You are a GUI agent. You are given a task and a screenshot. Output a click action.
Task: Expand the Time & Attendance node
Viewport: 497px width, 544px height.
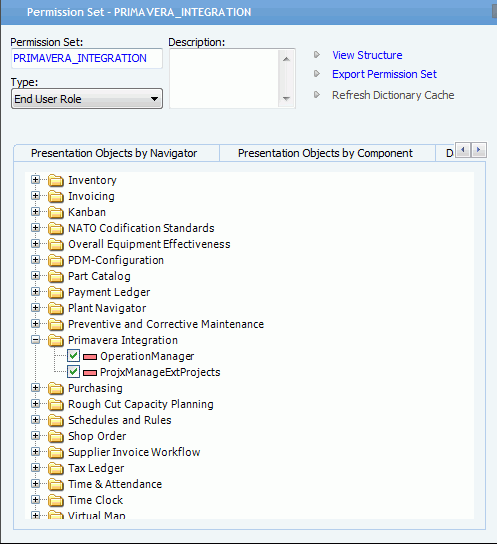[35, 483]
